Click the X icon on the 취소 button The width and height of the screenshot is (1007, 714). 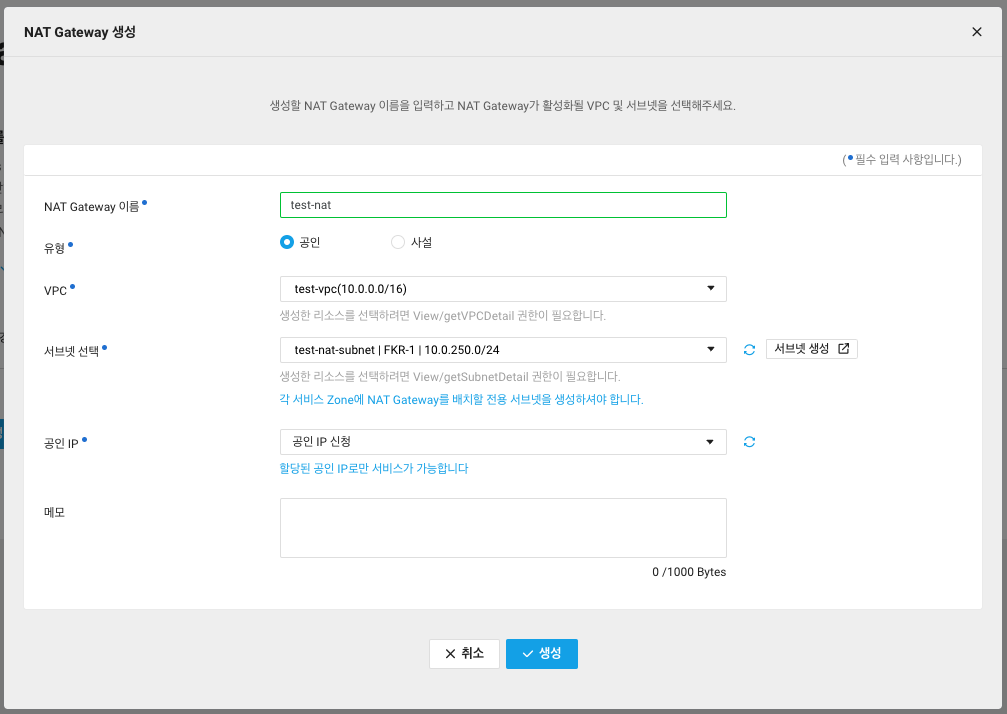coord(450,654)
